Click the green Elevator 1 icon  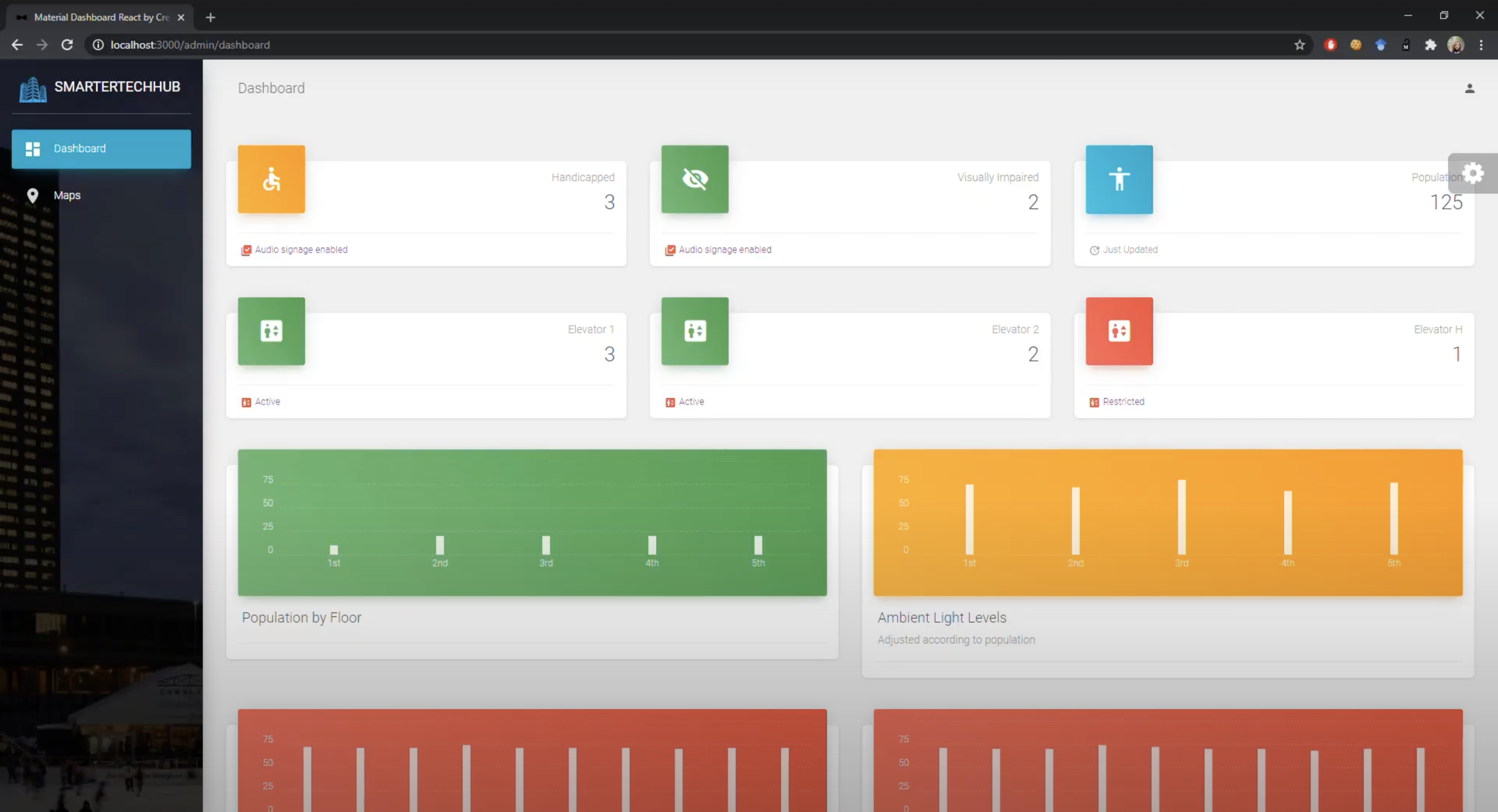tap(271, 331)
